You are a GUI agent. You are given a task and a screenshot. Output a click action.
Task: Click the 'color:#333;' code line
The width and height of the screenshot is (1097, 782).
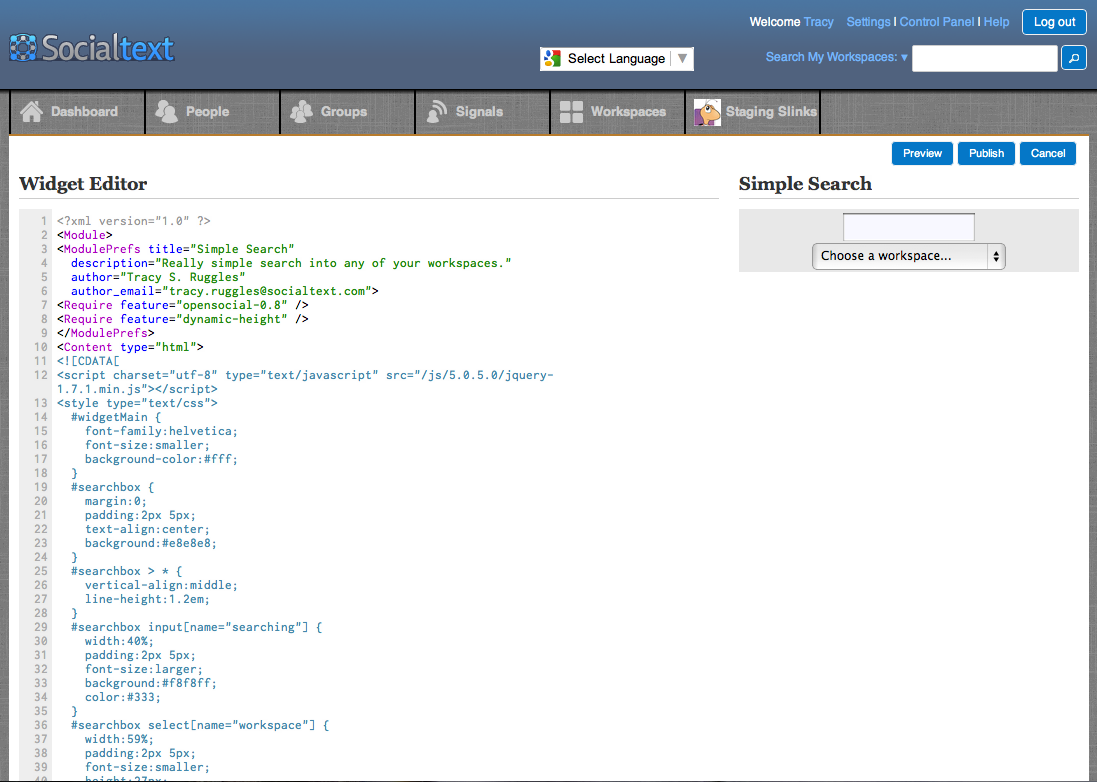[x=122, y=697]
